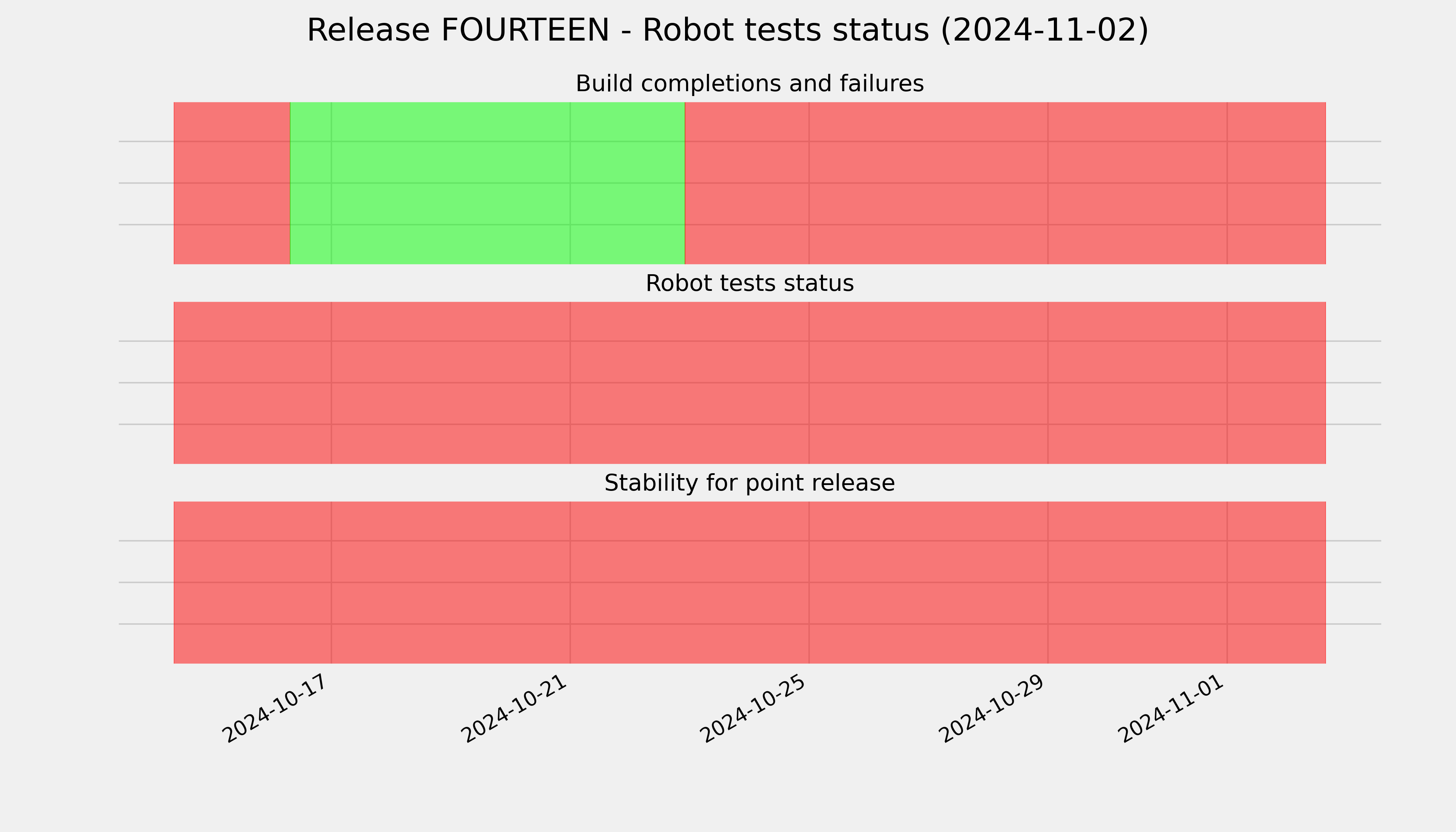The height and width of the screenshot is (832, 1456).
Task: Click the 2024-10-21 gridline inside the green region
Action: 570,183
